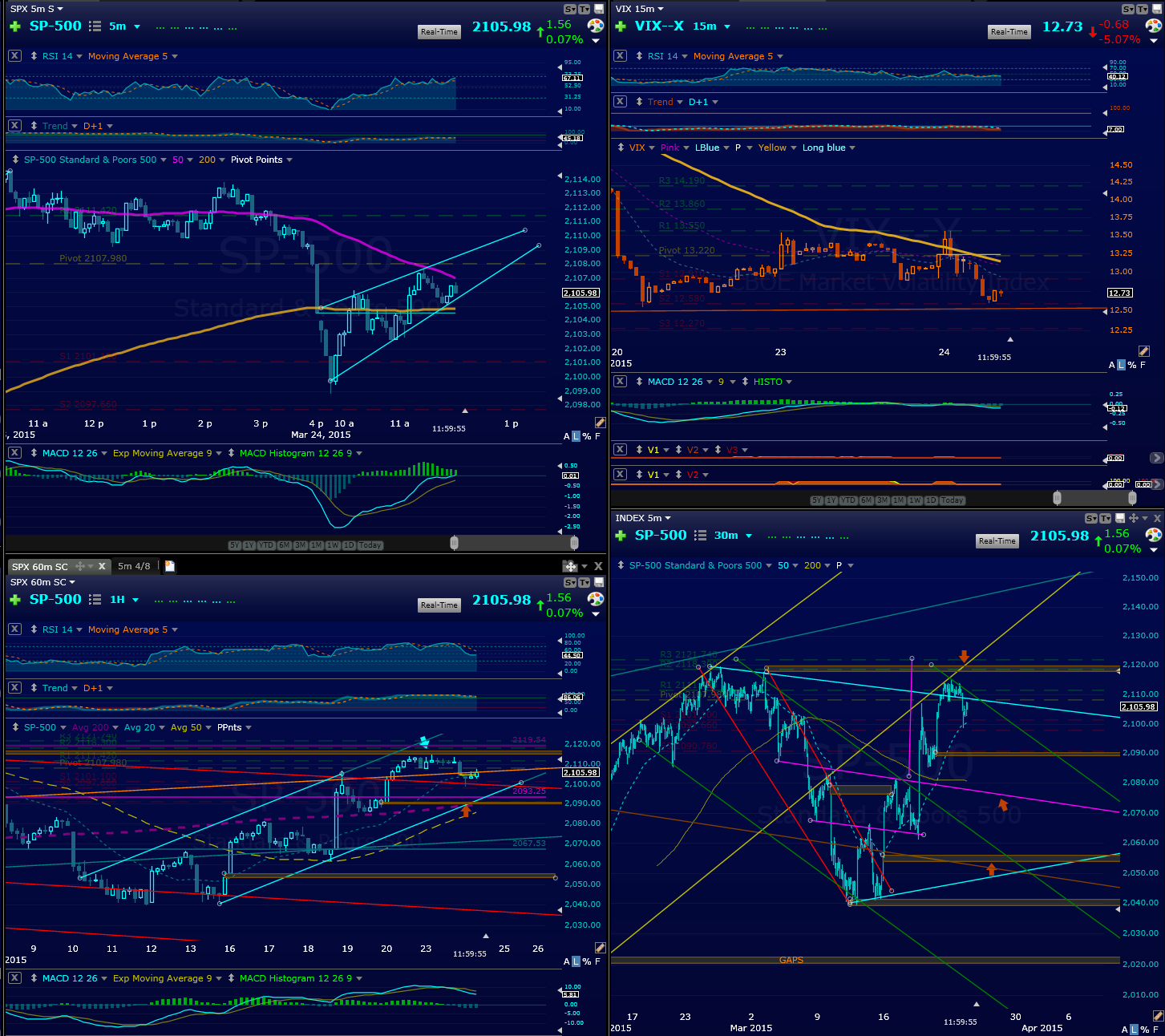This screenshot has height=1036, width=1165.
Task: Open the S menu button in VIX 15m chart
Action: 1129,9
